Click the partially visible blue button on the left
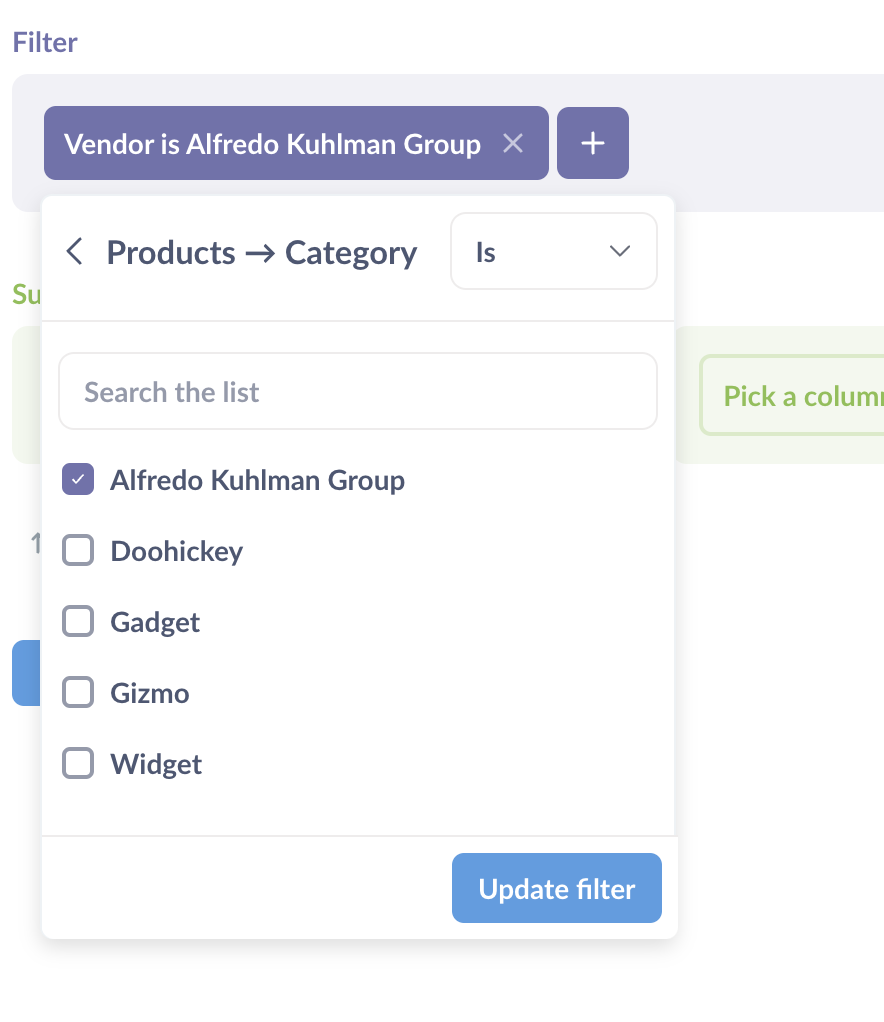This screenshot has height=1022, width=884. point(20,673)
